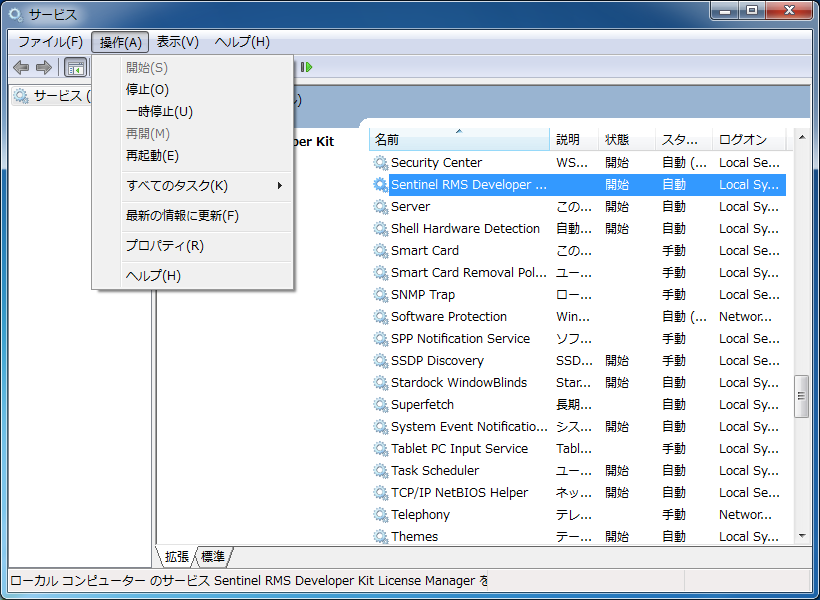Click the gear icon beside サービス in the tree

21,96
